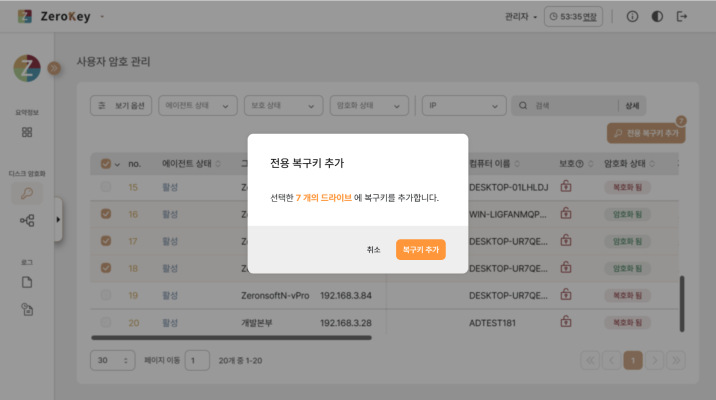Confirm with the 복구키 추가 dialog button

[x=421, y=250]
